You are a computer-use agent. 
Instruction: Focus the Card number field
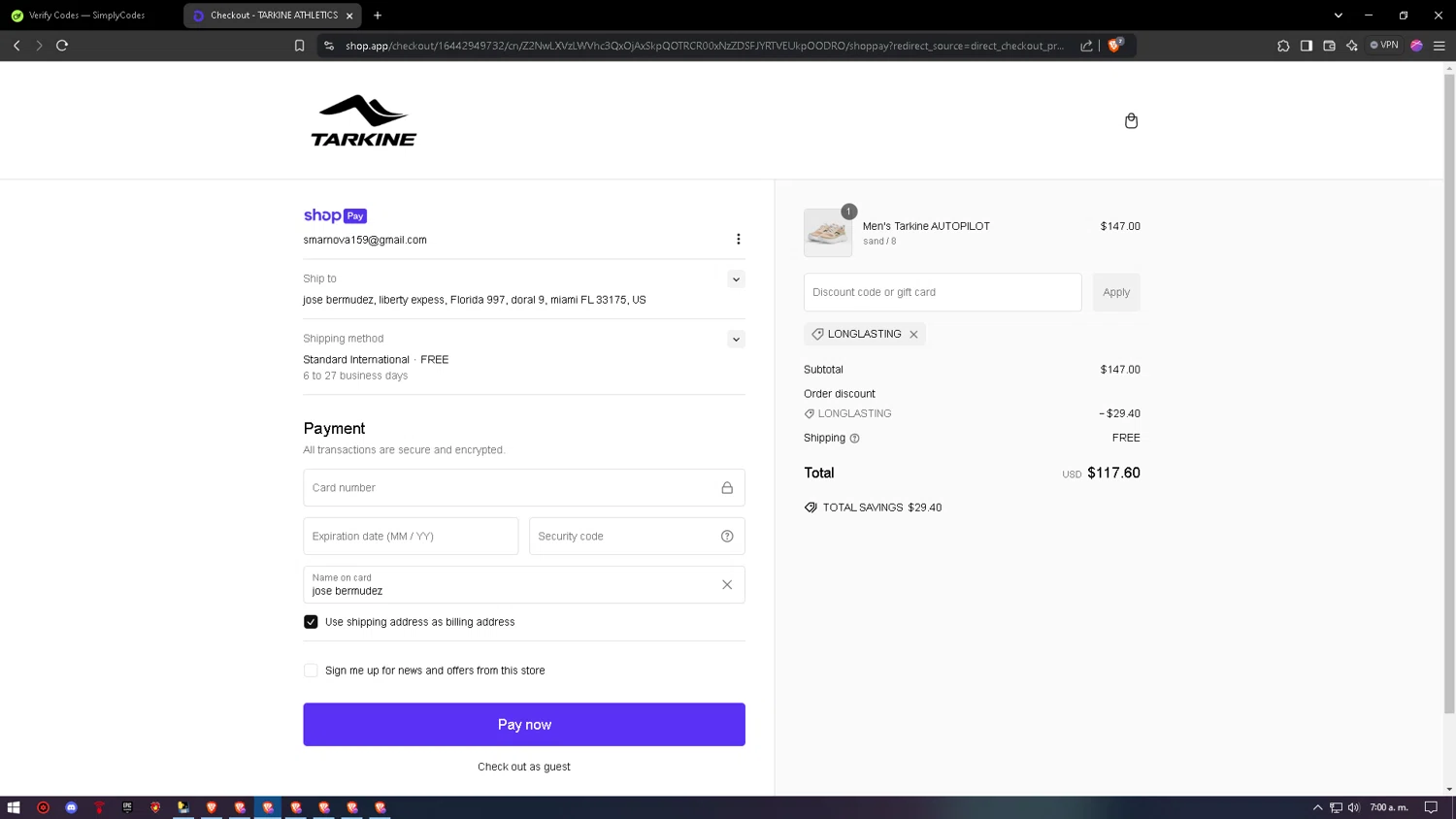click(524, 488)
